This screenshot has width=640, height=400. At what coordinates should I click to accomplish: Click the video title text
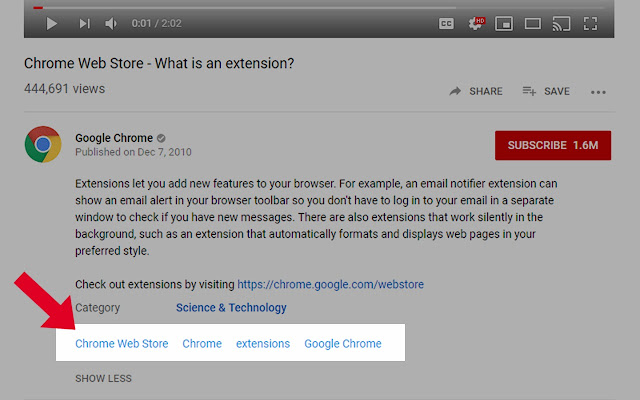pos(159,63)
